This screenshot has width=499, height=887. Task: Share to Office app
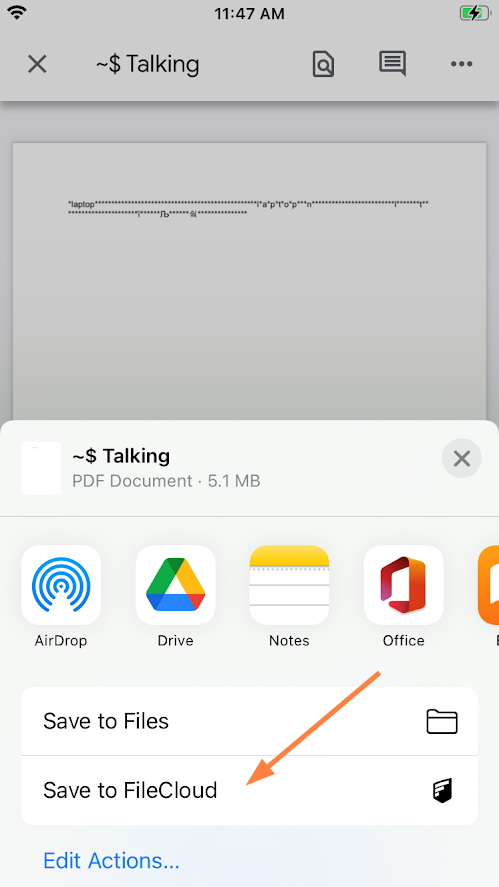pyautogui.click(x=403, y=584)
